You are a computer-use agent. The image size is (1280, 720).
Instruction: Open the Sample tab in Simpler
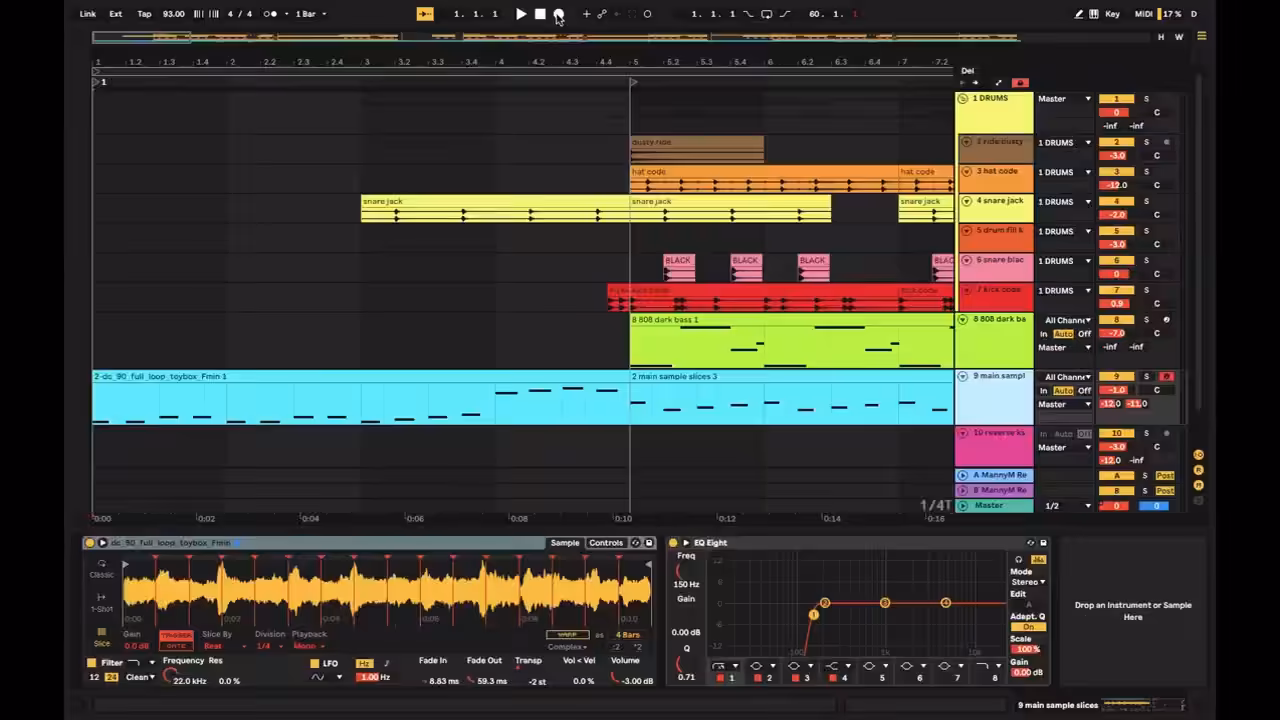[x=565, y=543]
